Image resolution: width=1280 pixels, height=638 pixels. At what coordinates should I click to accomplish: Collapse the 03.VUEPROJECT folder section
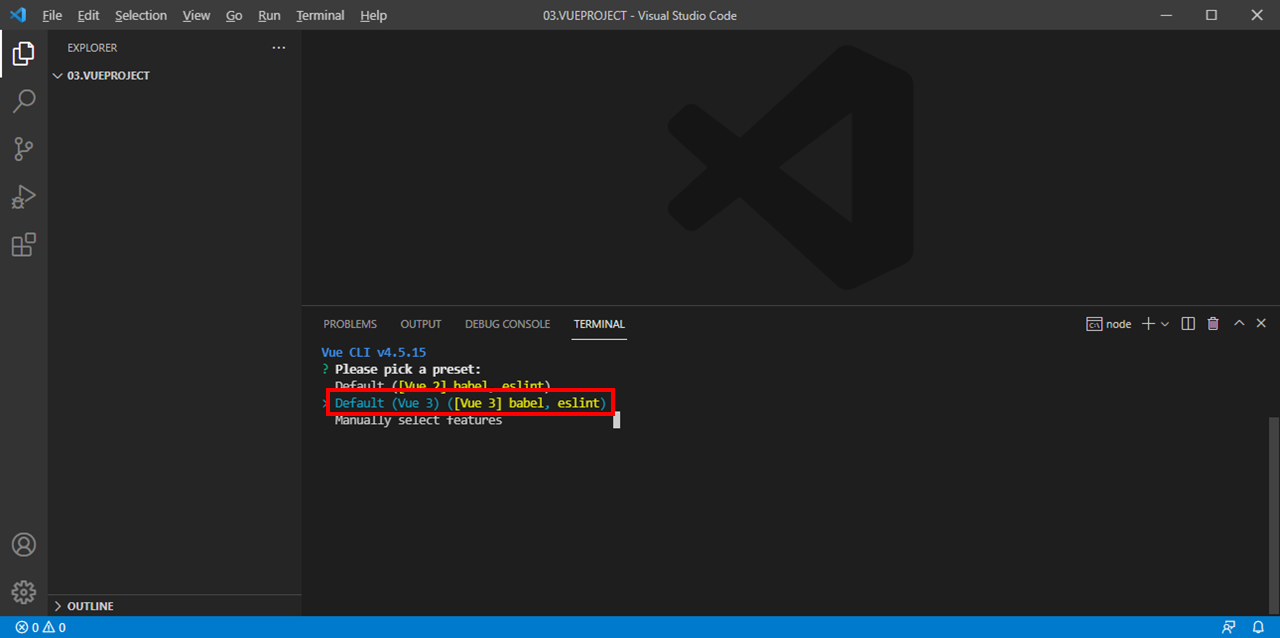pos(175,76)
